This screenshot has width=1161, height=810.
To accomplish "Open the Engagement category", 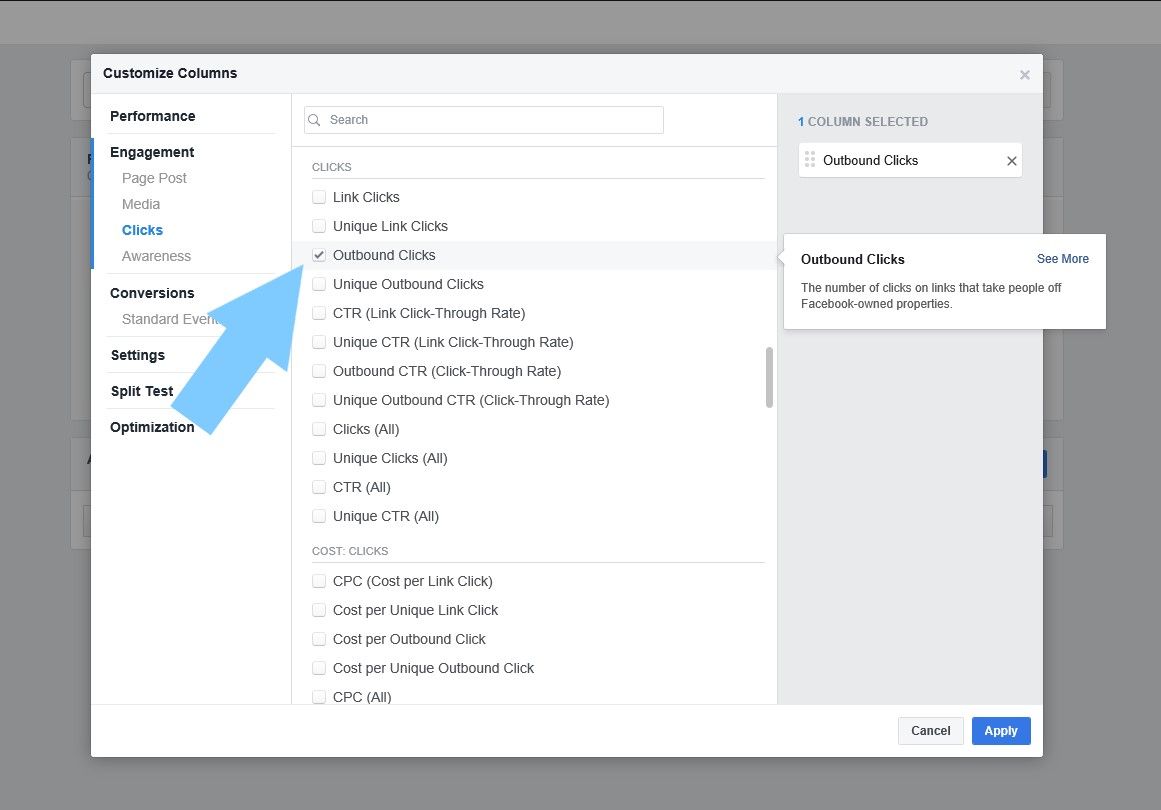I will coord(152,152).
